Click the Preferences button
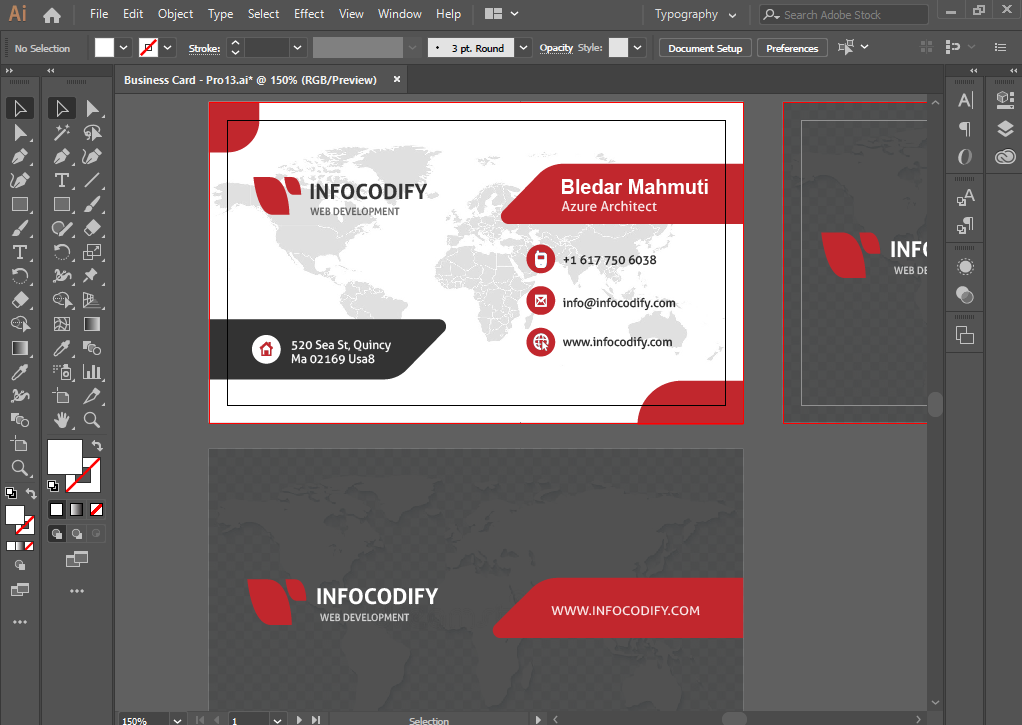 click(792, 48)
